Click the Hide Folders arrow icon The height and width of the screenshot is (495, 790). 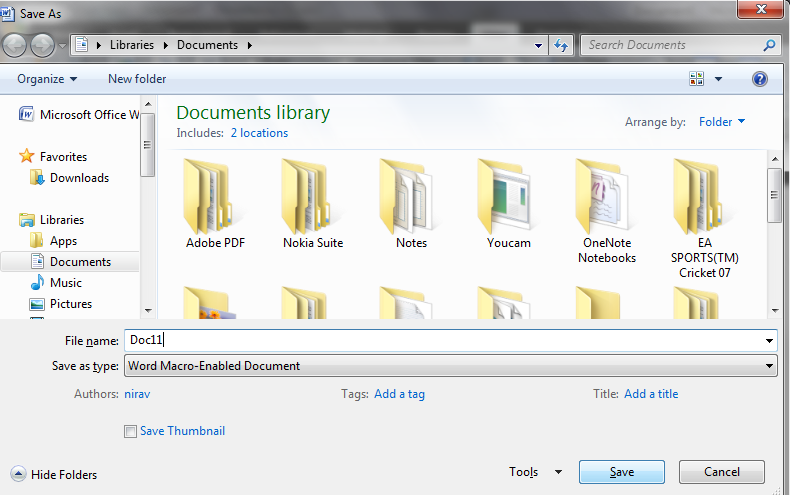(x=18, y=474)
